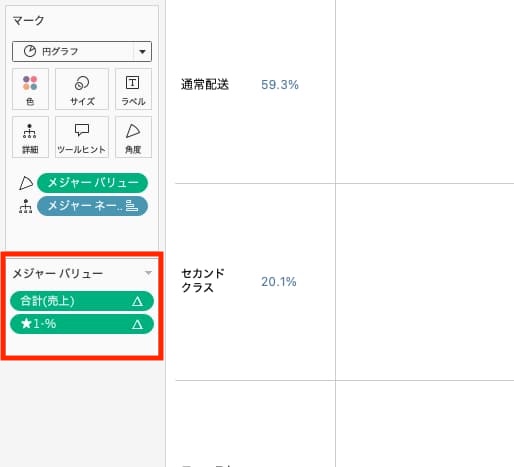Select the blue メジャー ネーム pill
Screen dimensions: 514x467
coord(92,206)
